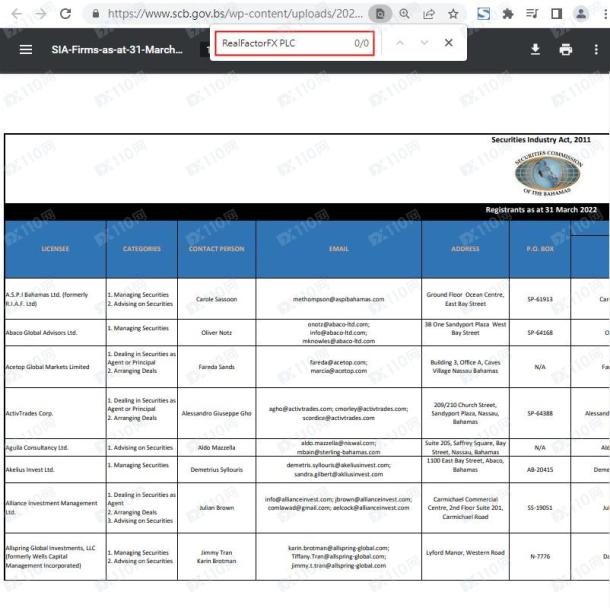Viewport: 610px width, 608px height.
Task: Click the CATEGORIES column header
Action: coord(142,249)
